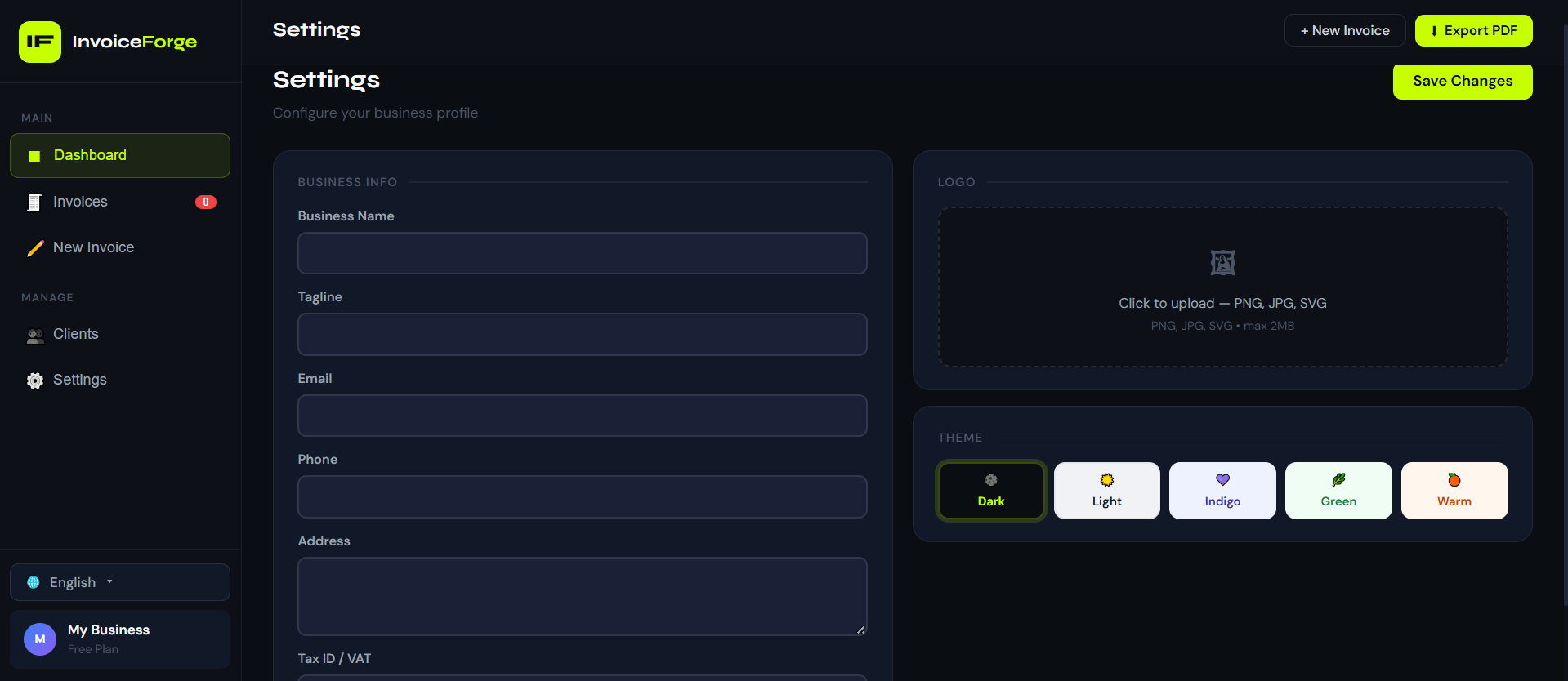Choose the Green theme option

(x=1338, y=491)
